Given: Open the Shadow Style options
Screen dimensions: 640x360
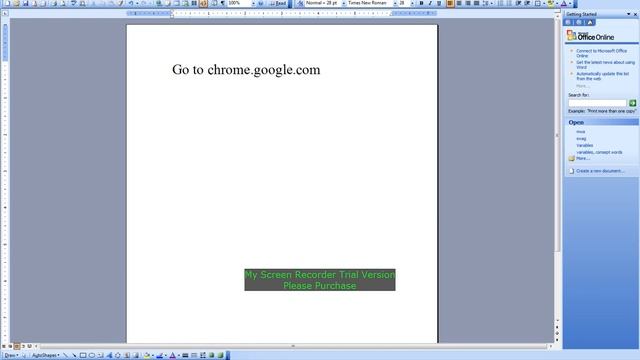Looking at the screenshot, I should click(x=211, y=356).
